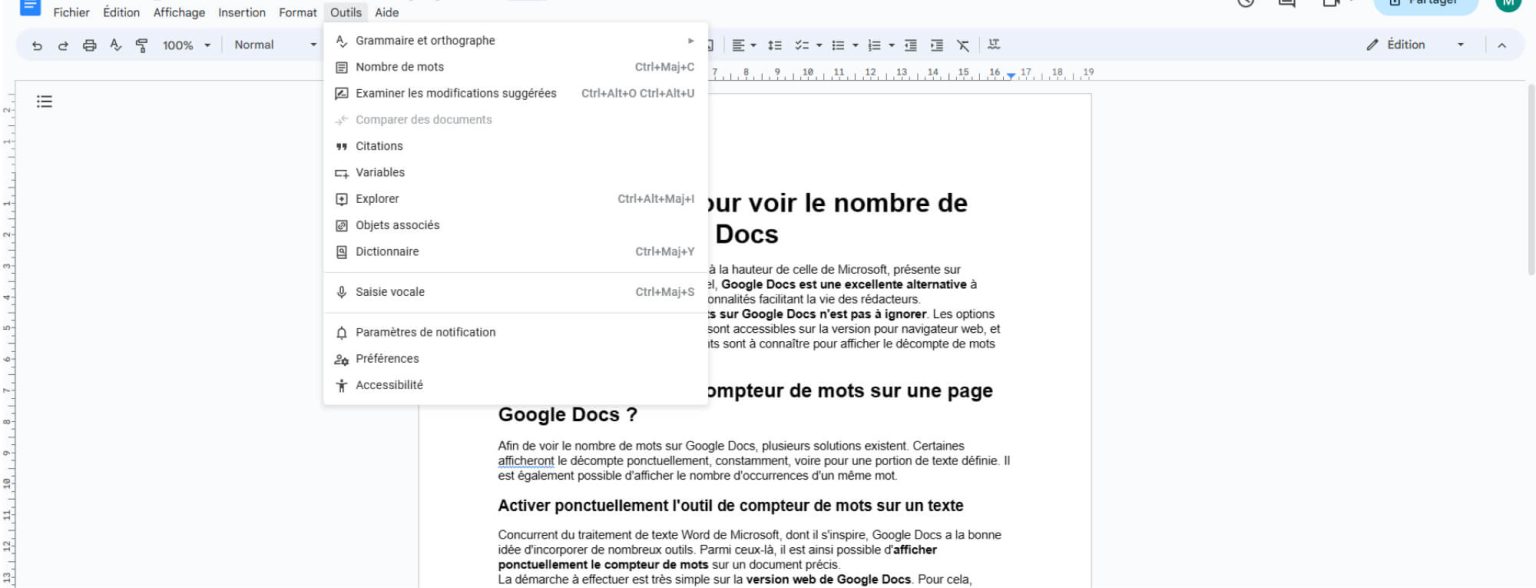1536x588 pixels.
Task: Open the comments history icon
Action: [1286, 3]
